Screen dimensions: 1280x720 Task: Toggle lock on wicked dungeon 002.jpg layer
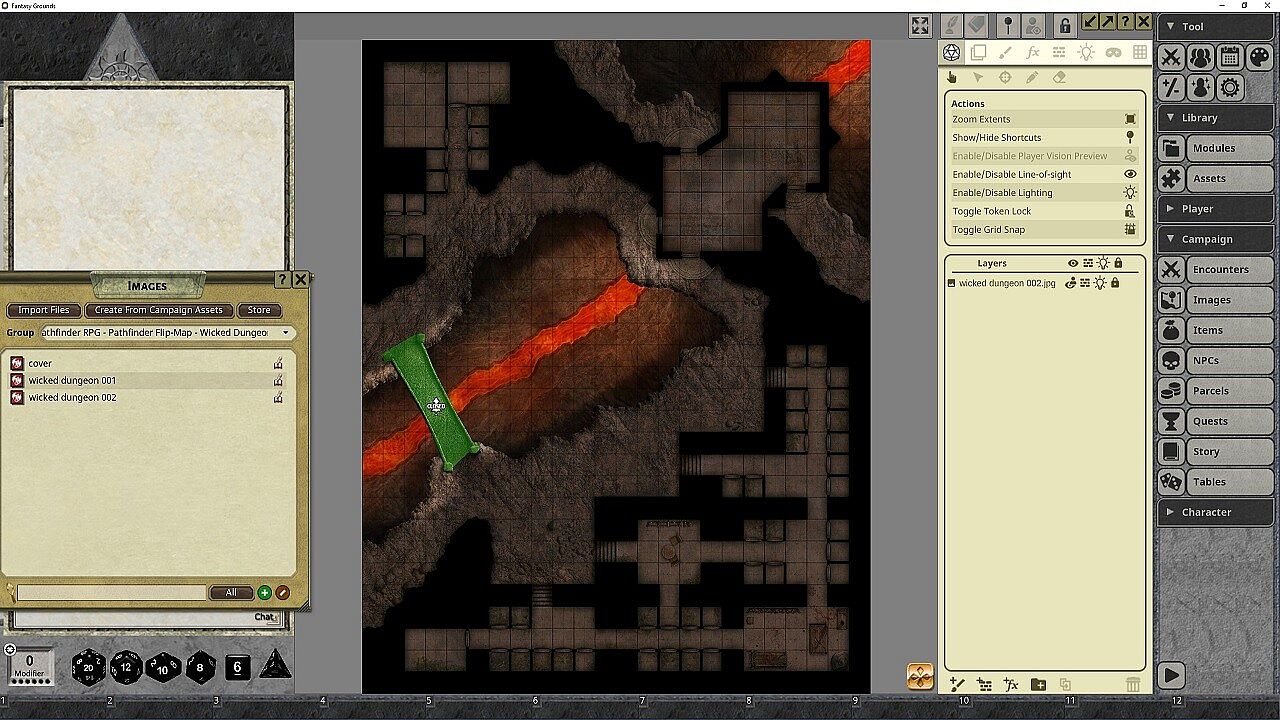click(x=1115, y=283)
